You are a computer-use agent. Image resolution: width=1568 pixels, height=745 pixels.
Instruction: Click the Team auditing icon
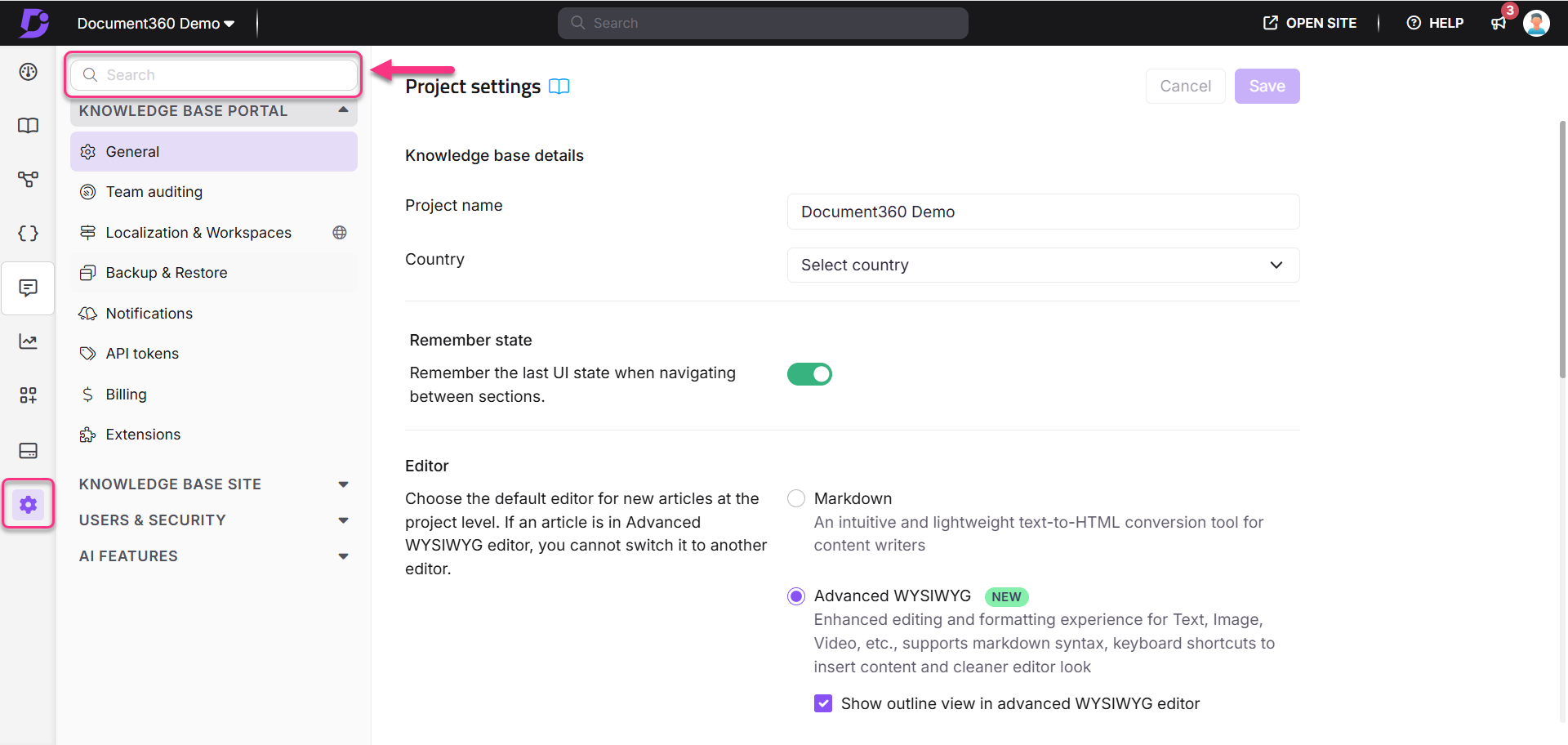tap(88, 192)
